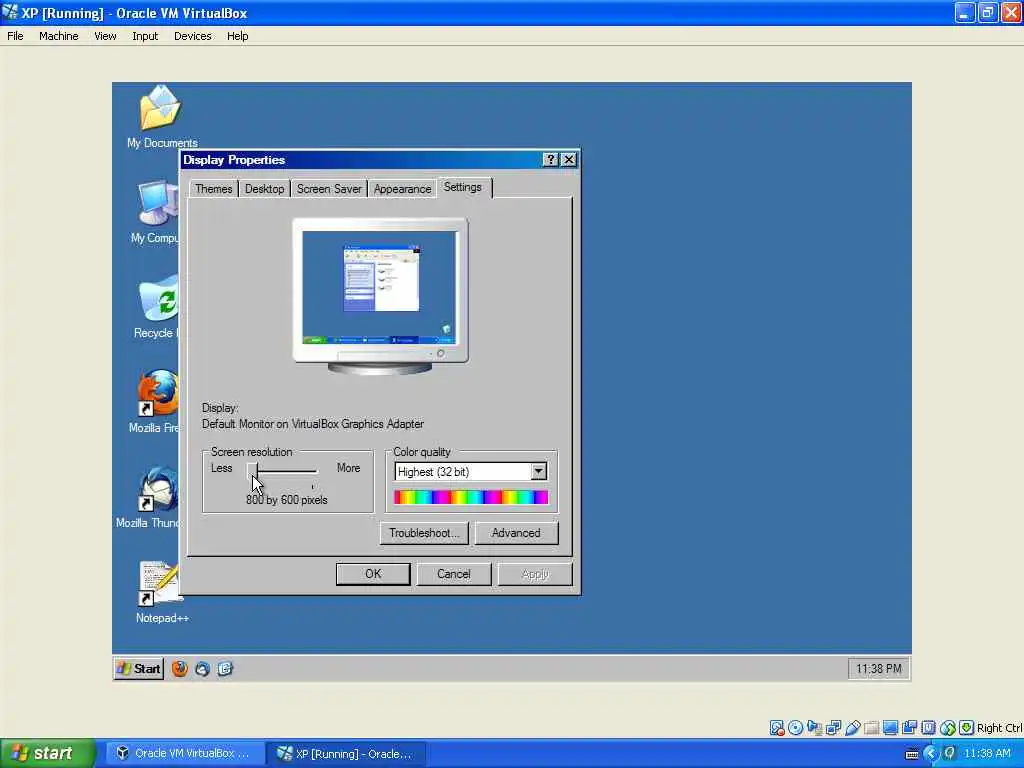Select the Settings tab
This screenshot has width=1024, height=768.
click(463, 187)
